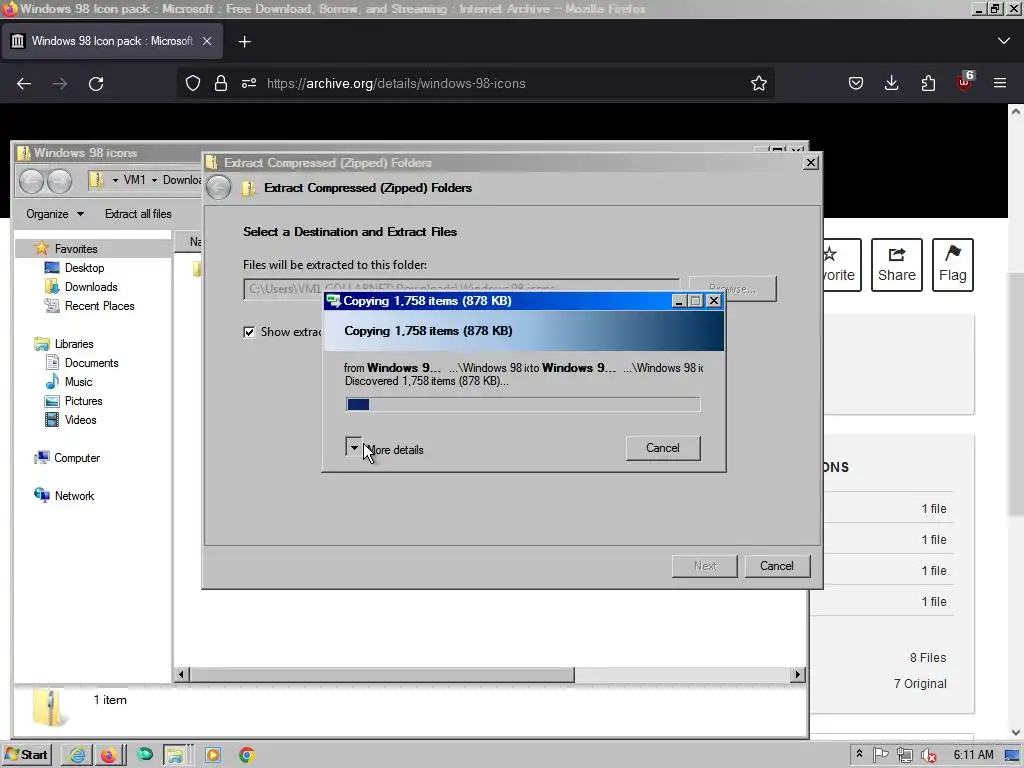Open the Start menu
The height and width of the screenshot is (768, 1024).
26,755
